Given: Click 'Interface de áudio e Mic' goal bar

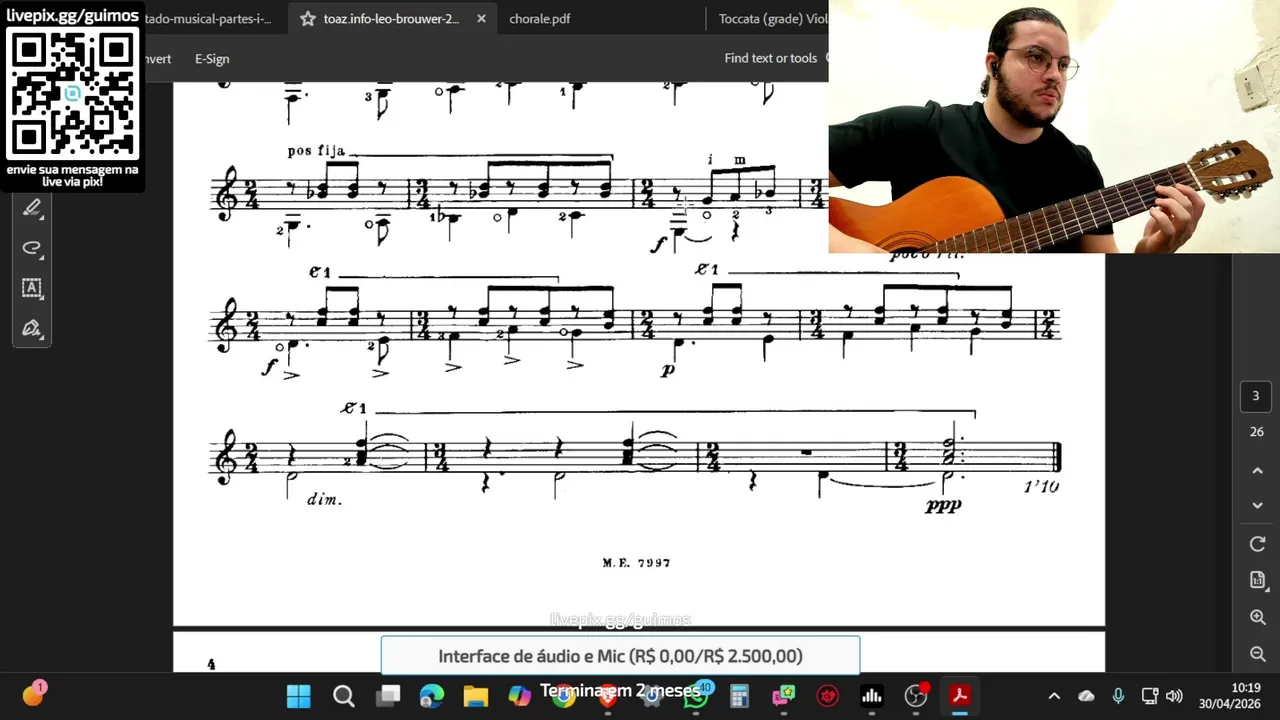Looking at the screenshot, I should 620,656.
